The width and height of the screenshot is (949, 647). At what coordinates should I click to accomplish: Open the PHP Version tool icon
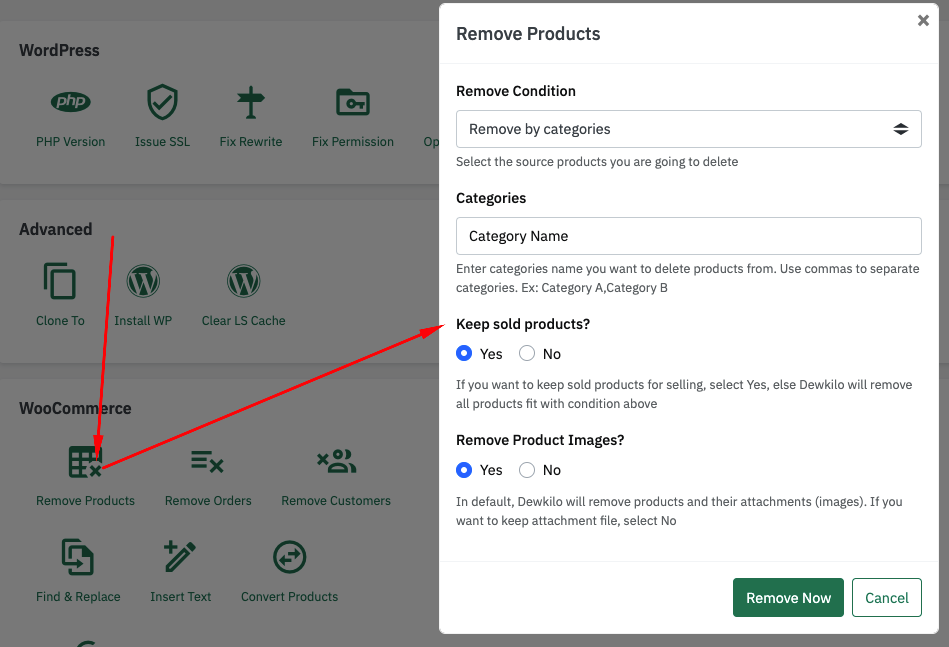pyautogui.click(x=71, y=102)
